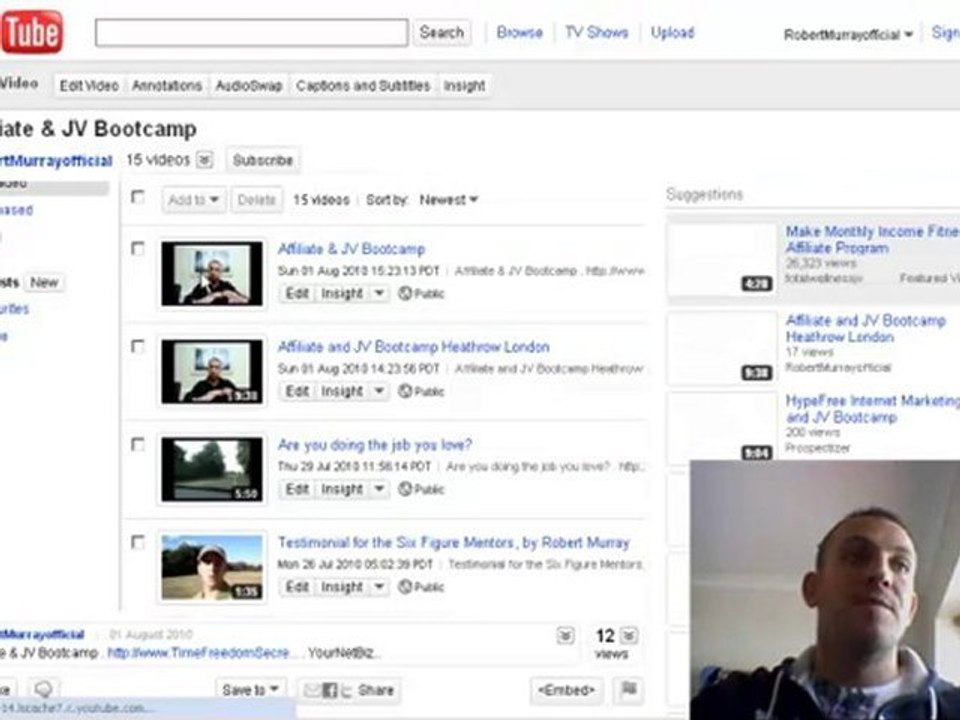960x720 pixels.
Task: Open the Edit Video tab
Action: (x=89, y=86)
